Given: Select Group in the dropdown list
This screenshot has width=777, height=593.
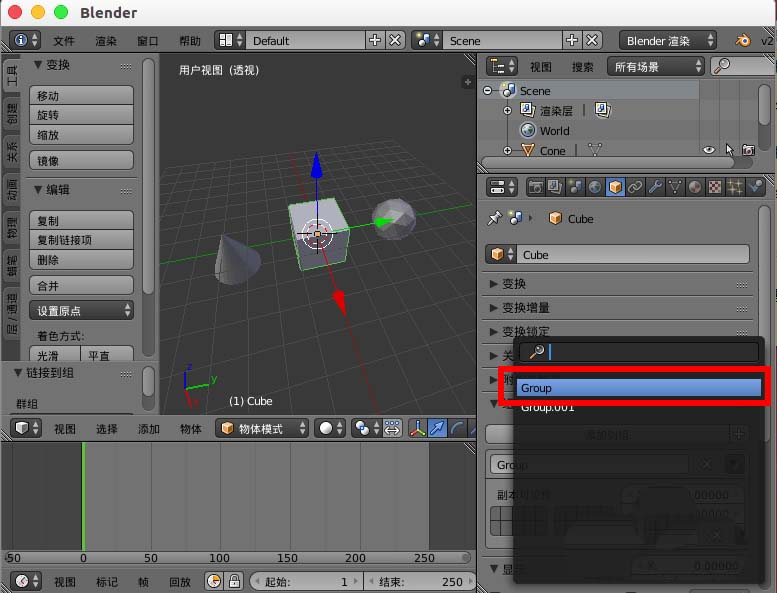Looking at the screenshot, I should [638, 388].
